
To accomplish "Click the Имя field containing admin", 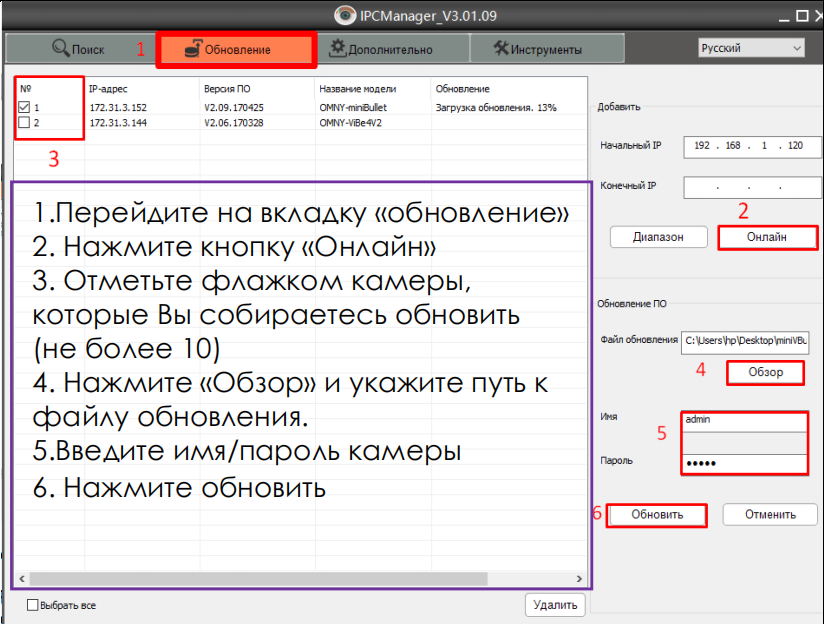I will coord(745,420).
